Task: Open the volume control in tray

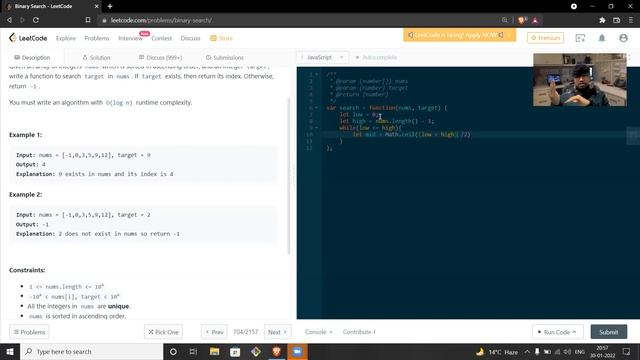Action: pos(567,352)
